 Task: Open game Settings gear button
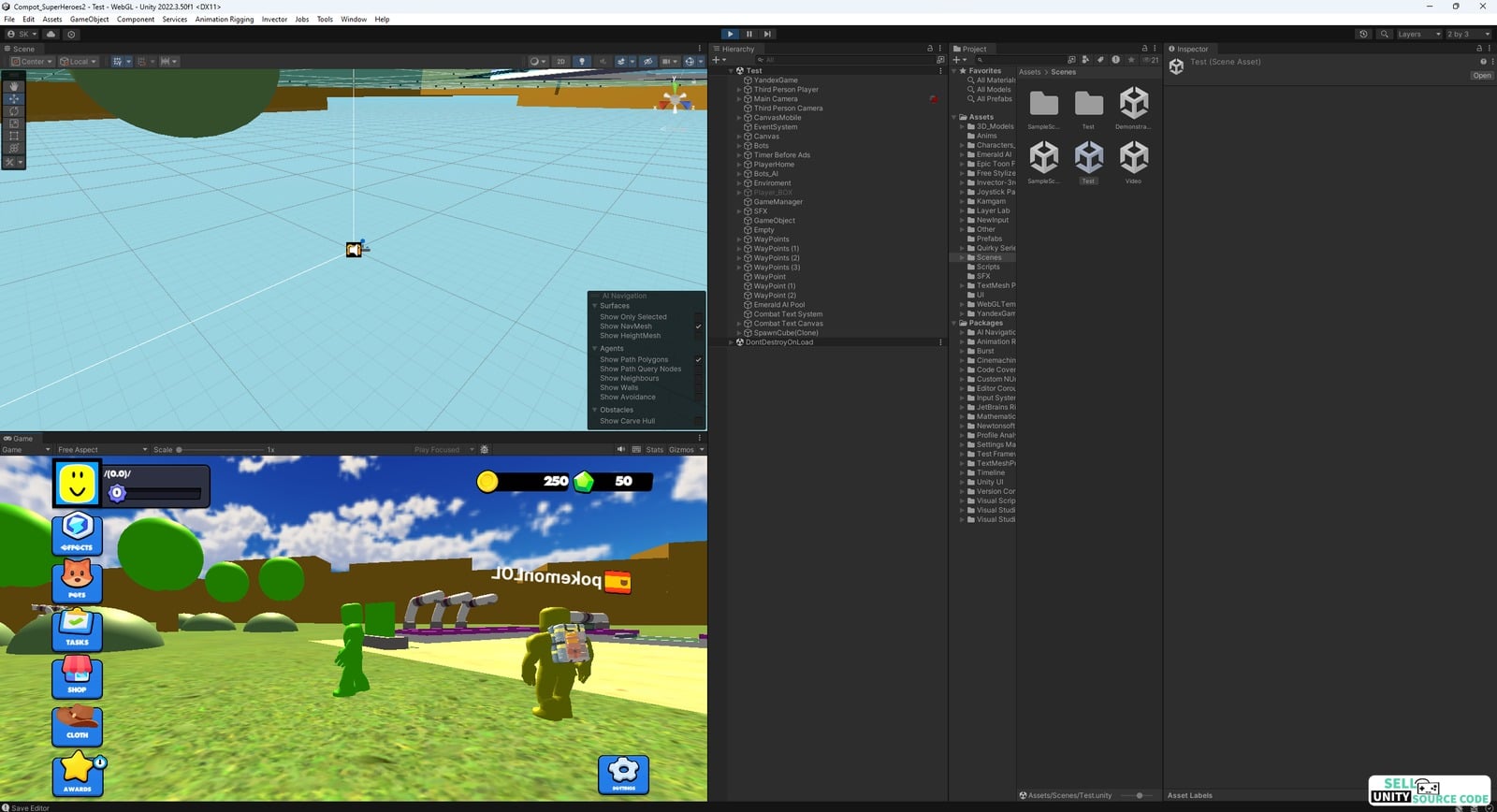point(623,774)
